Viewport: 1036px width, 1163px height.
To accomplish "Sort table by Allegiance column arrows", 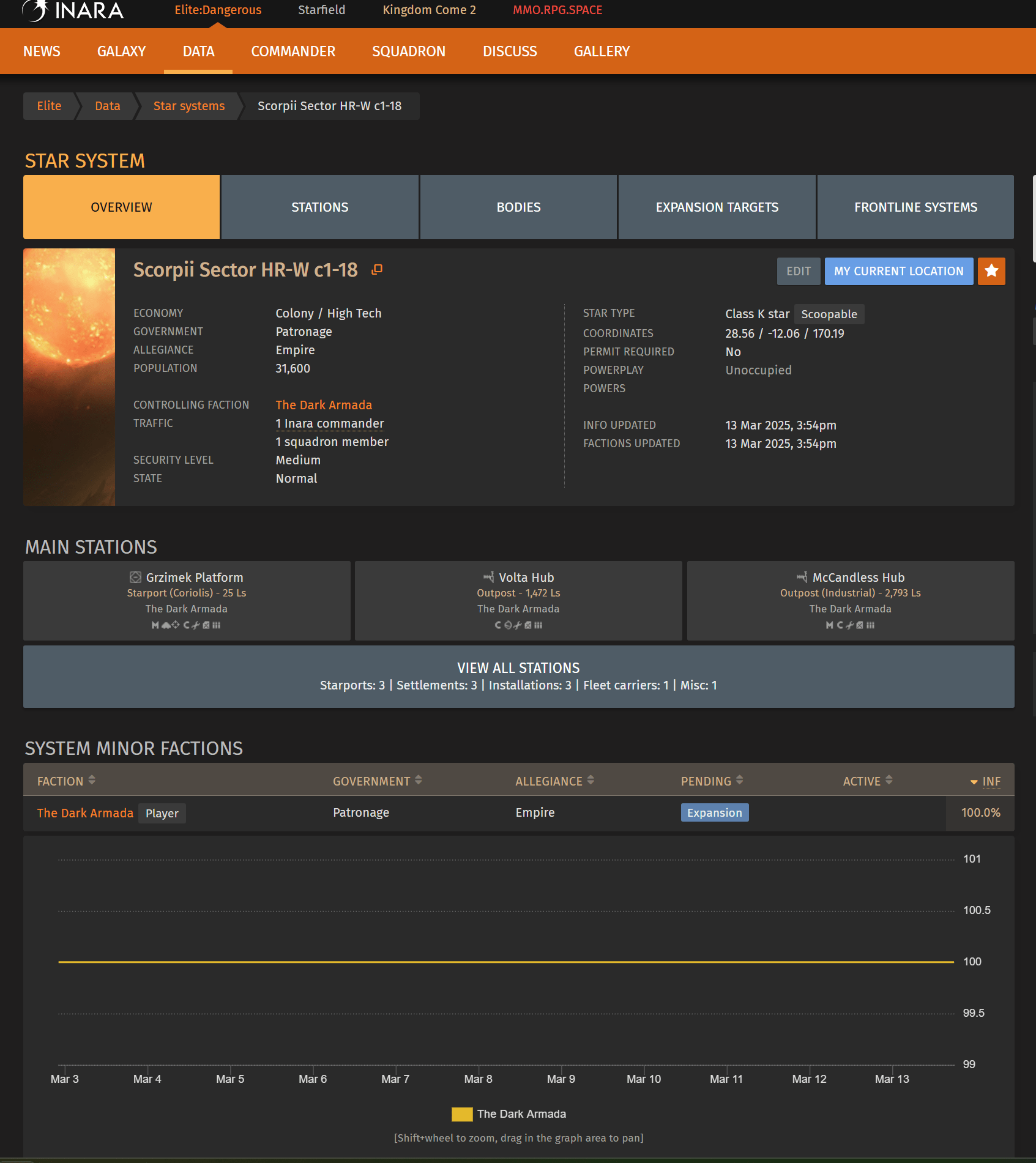I will click(591, 780).
